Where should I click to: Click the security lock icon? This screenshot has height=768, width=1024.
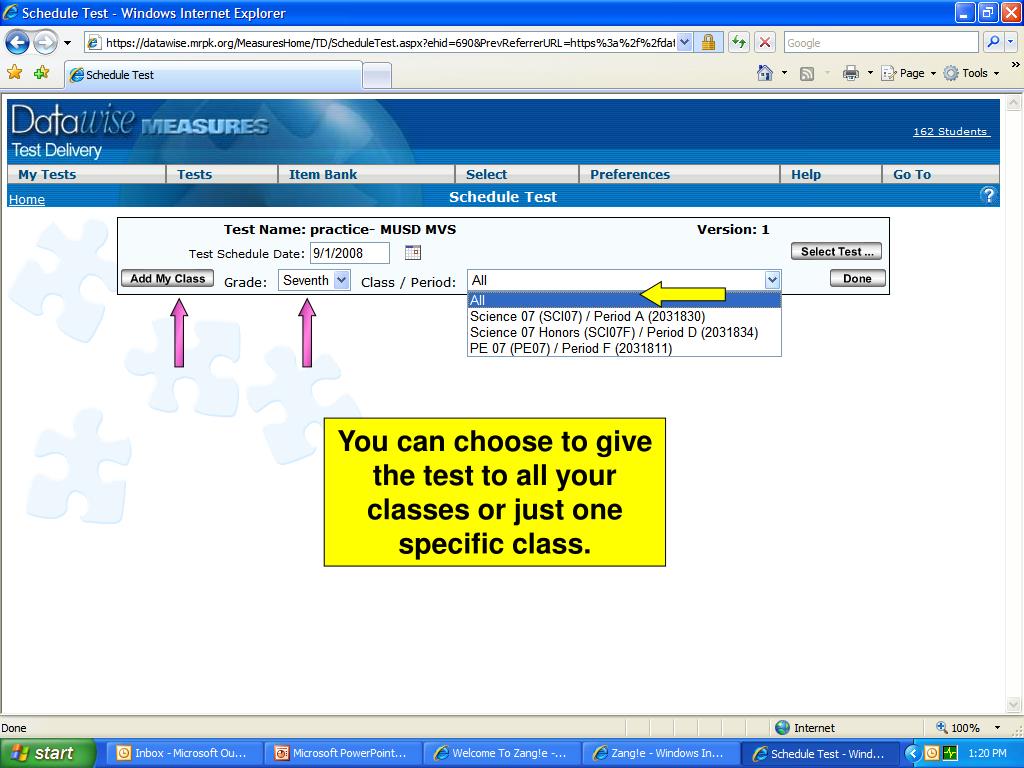pyautogui.click(x=707, y=43)
